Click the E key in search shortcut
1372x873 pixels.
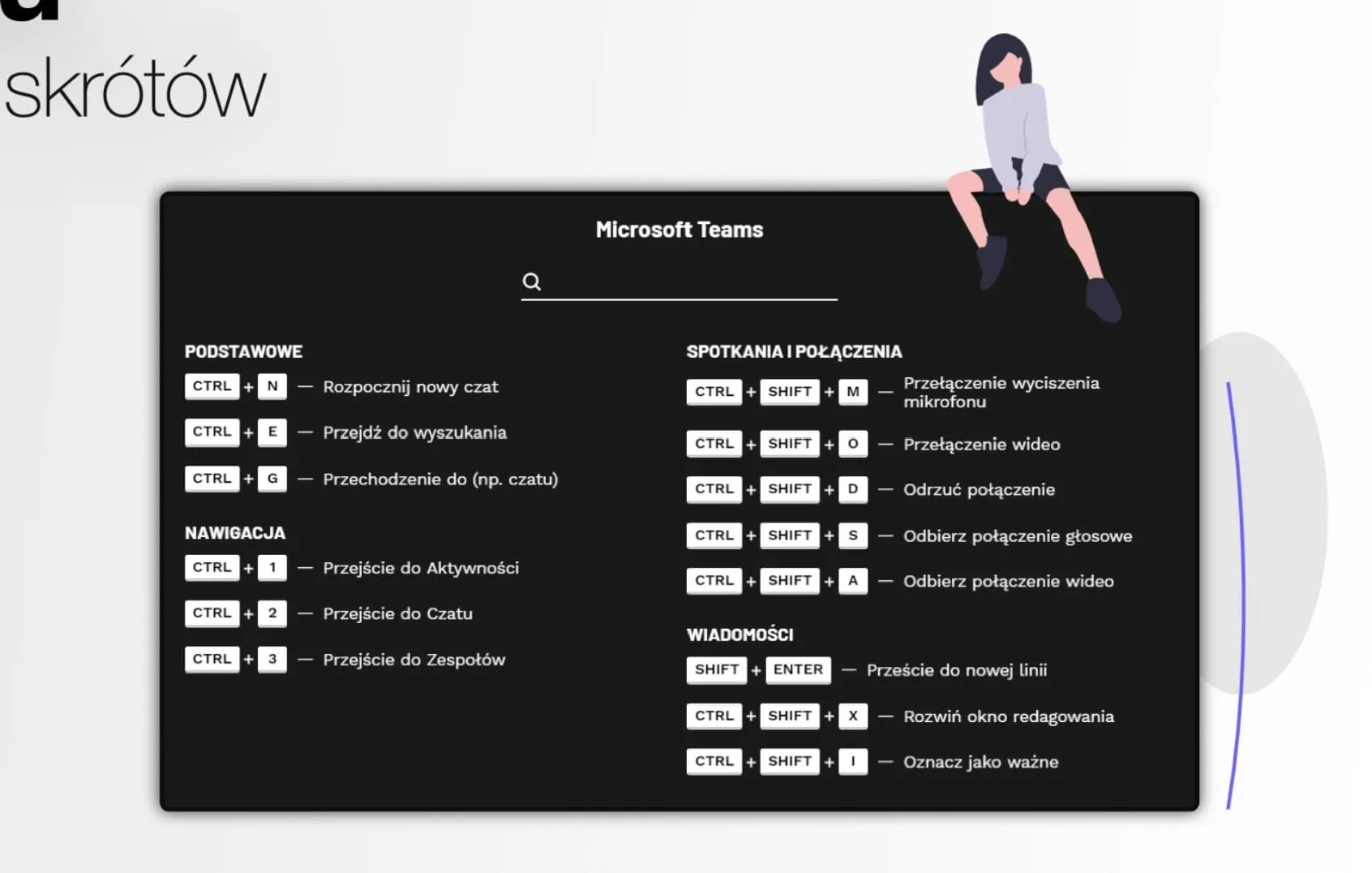click(272, 432)
